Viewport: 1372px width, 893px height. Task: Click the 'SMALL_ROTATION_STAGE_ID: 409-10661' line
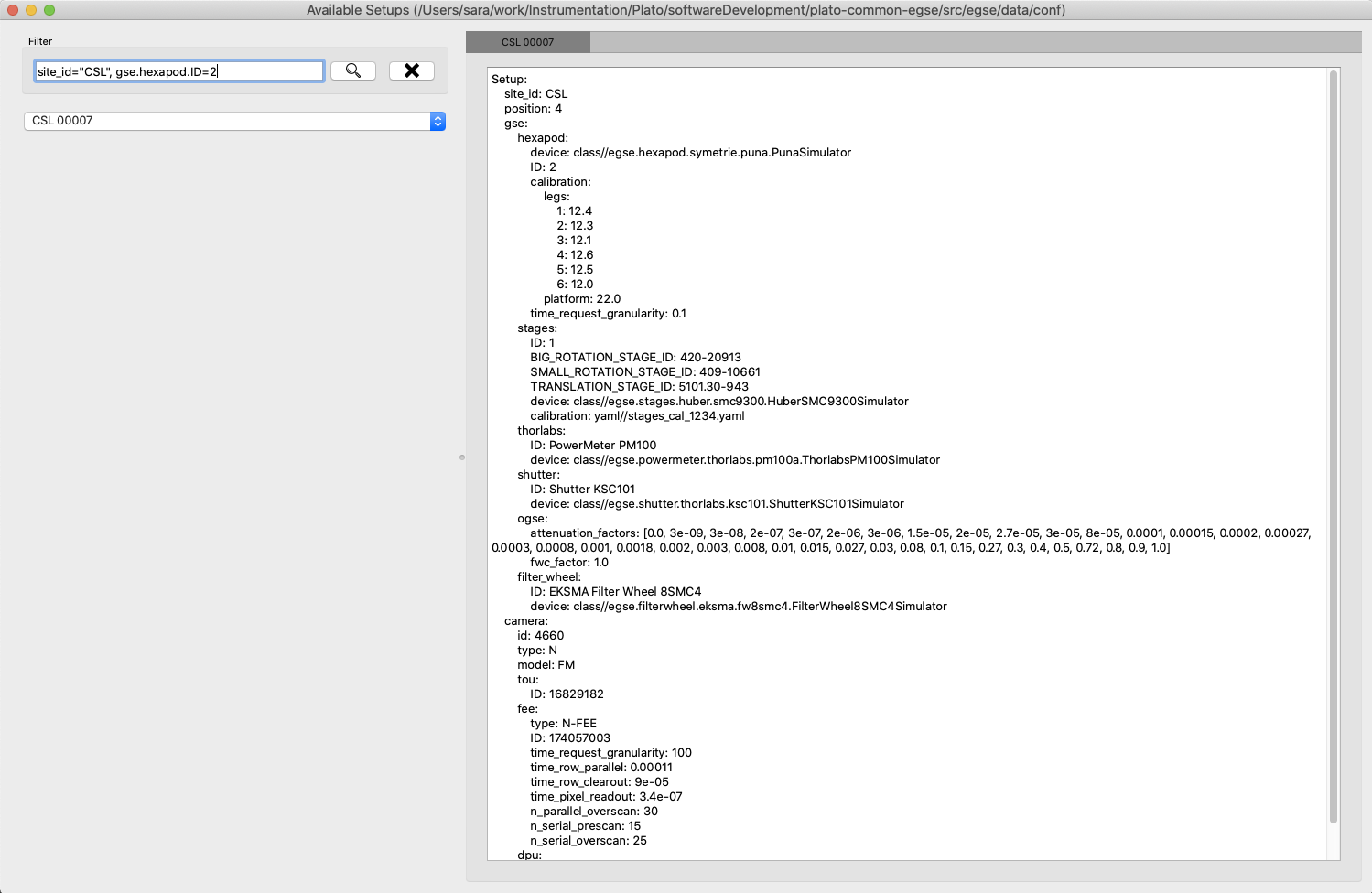[x=645, y=372]
